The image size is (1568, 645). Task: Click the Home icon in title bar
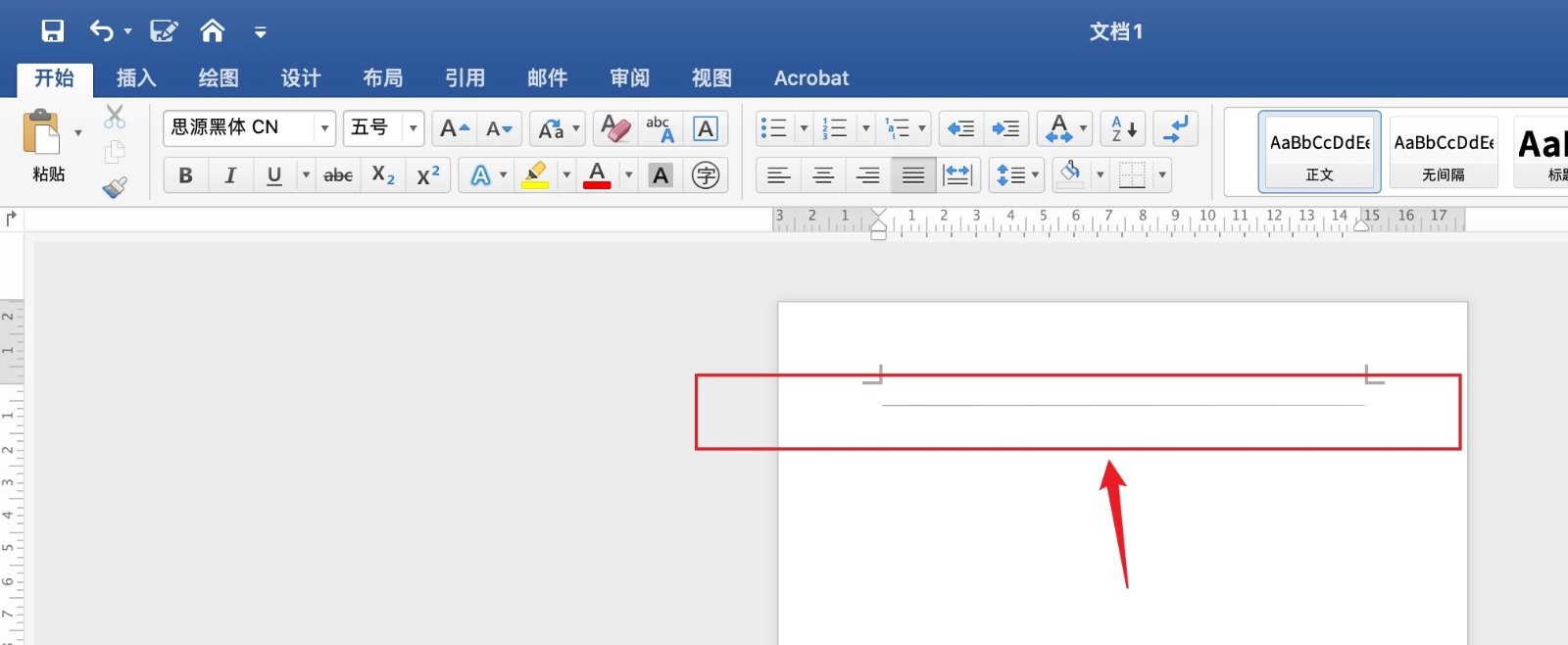click(212, 31)
